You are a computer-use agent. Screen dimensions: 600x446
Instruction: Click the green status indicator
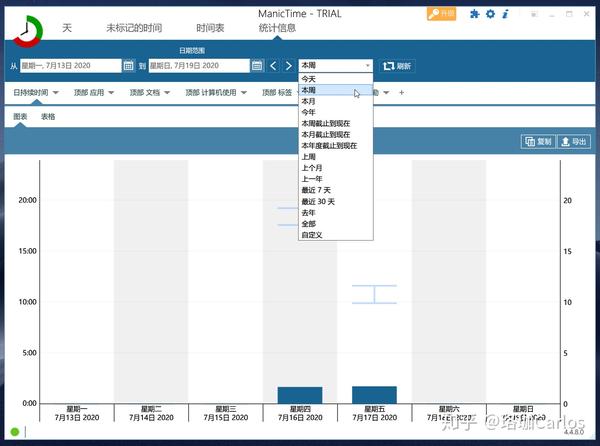pyautogui.click(x=15, y=432)
